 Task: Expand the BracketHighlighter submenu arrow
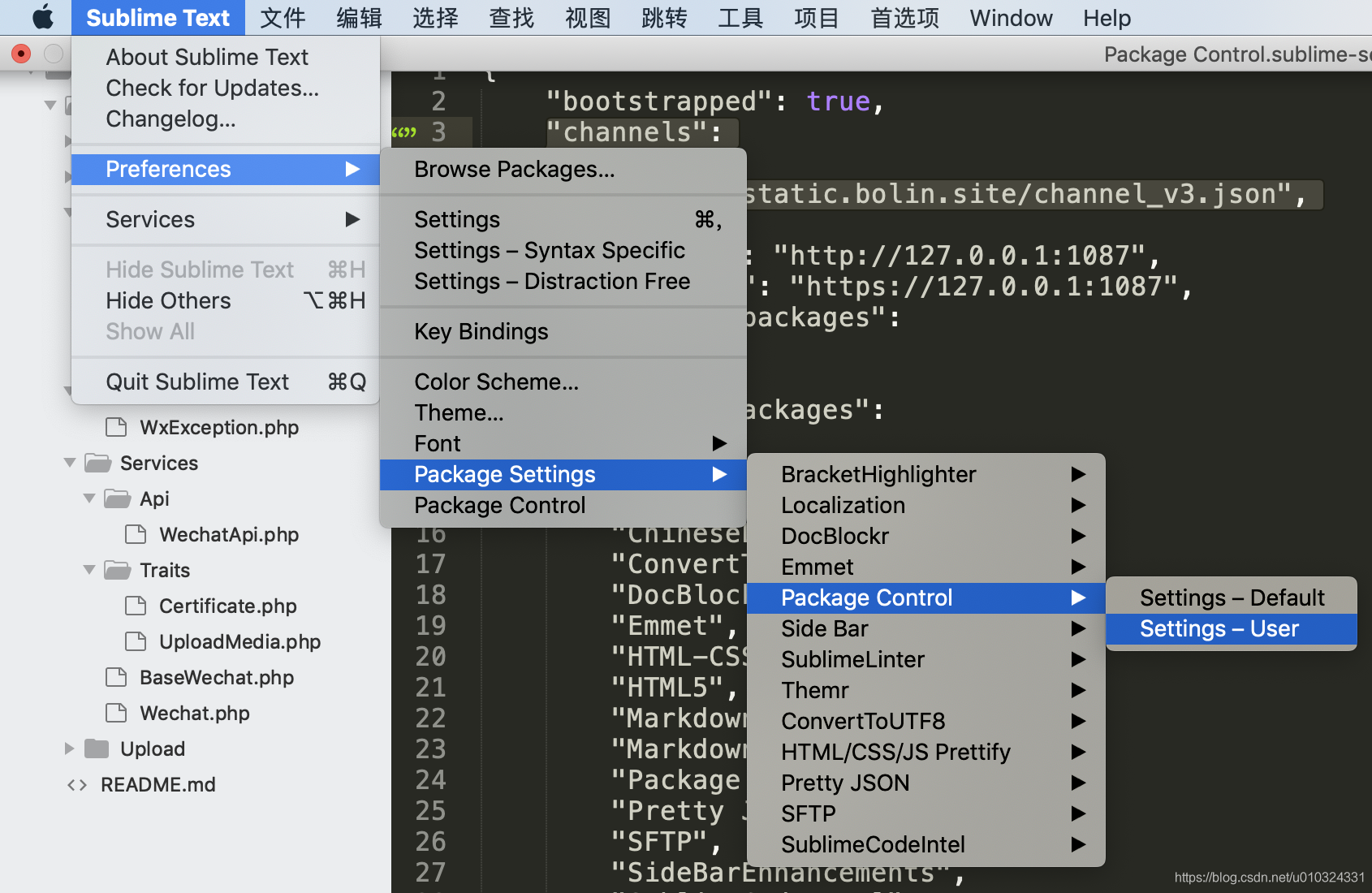[1078, 474]
